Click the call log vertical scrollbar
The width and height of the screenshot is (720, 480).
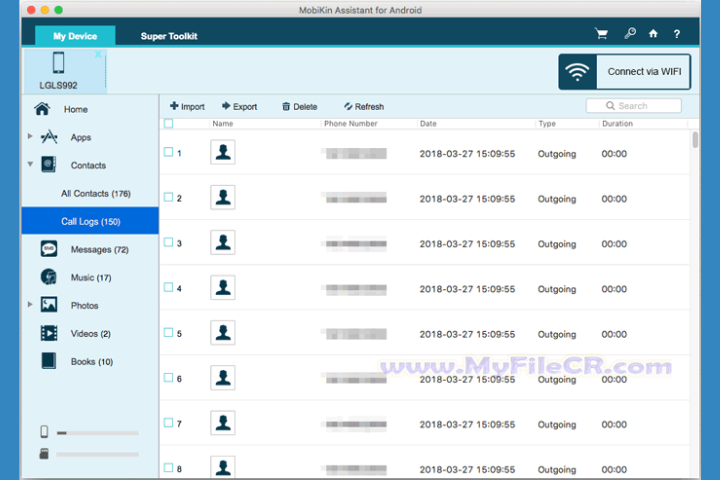695,140
